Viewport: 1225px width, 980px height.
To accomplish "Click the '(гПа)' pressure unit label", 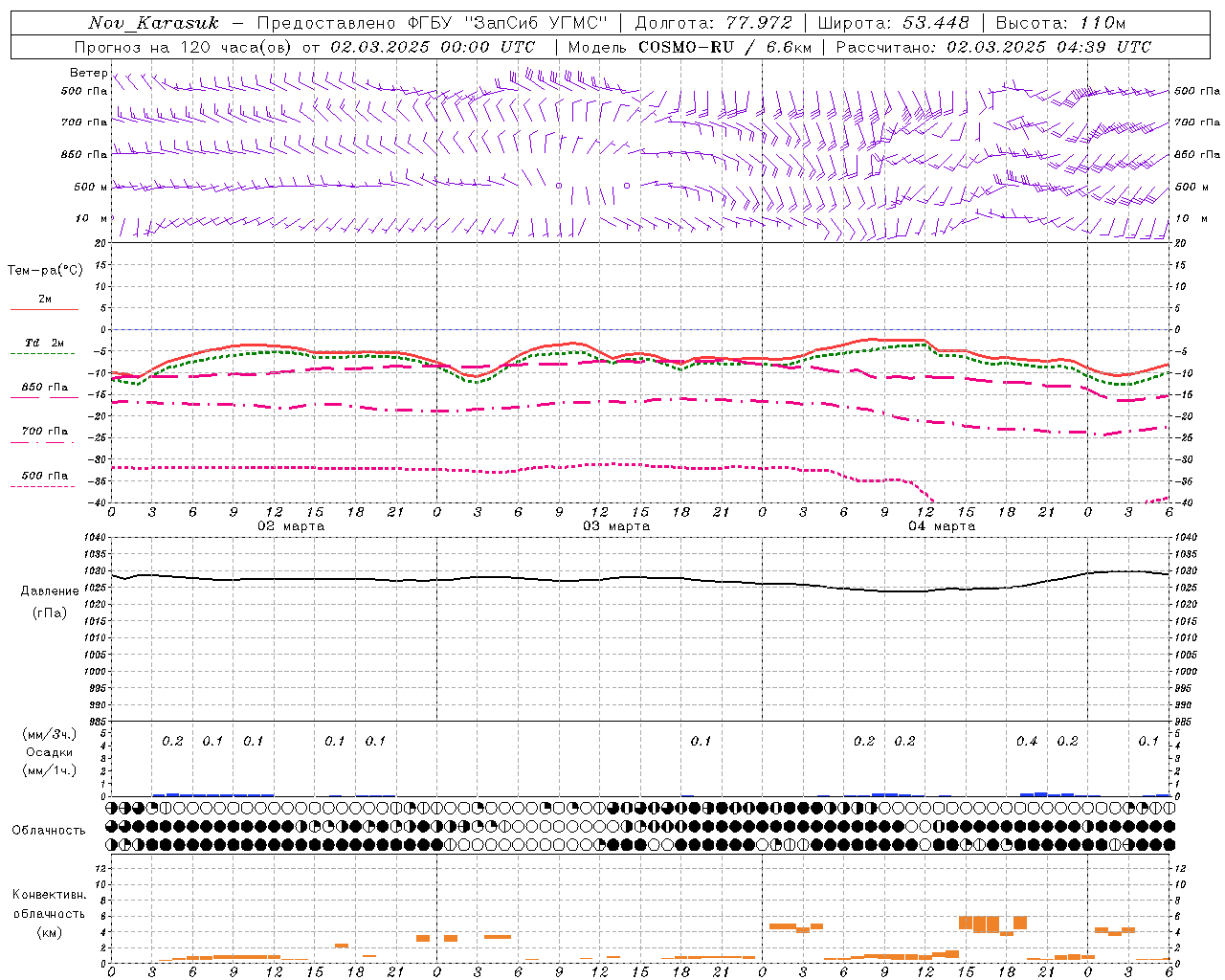I will click(x=50, y=612).
